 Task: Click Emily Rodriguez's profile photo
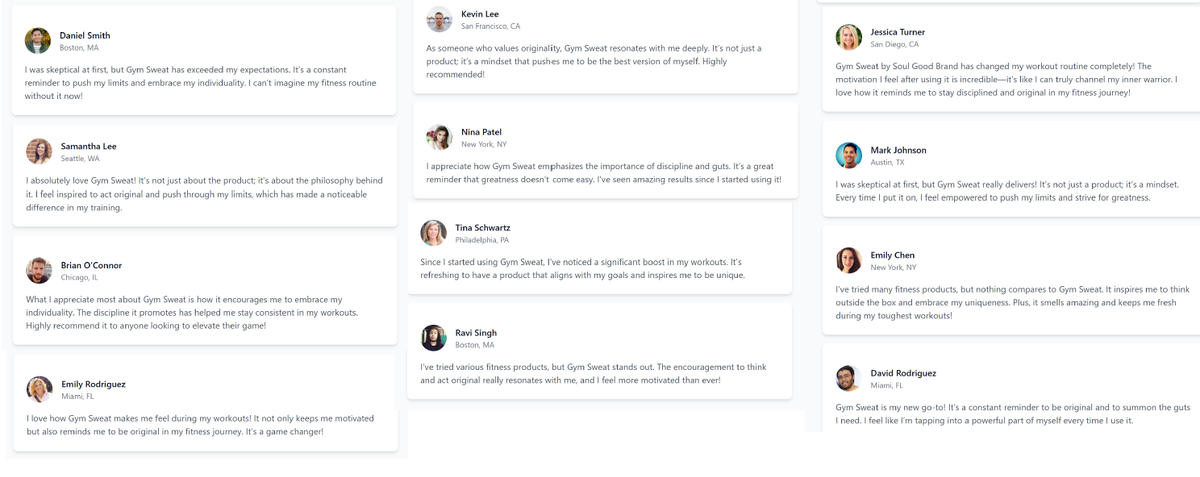click(39, 389)
